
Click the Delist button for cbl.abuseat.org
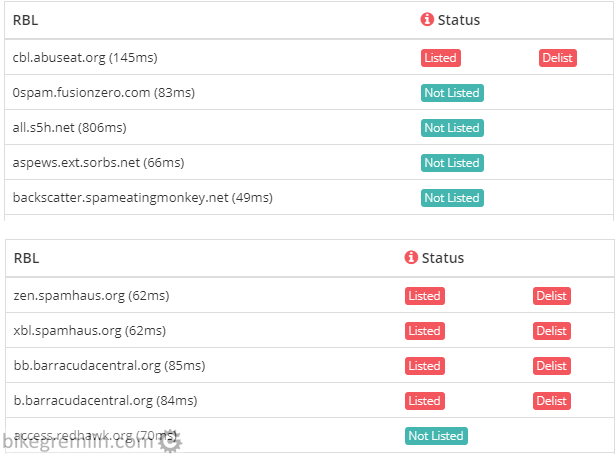click(x=557, y=58)
